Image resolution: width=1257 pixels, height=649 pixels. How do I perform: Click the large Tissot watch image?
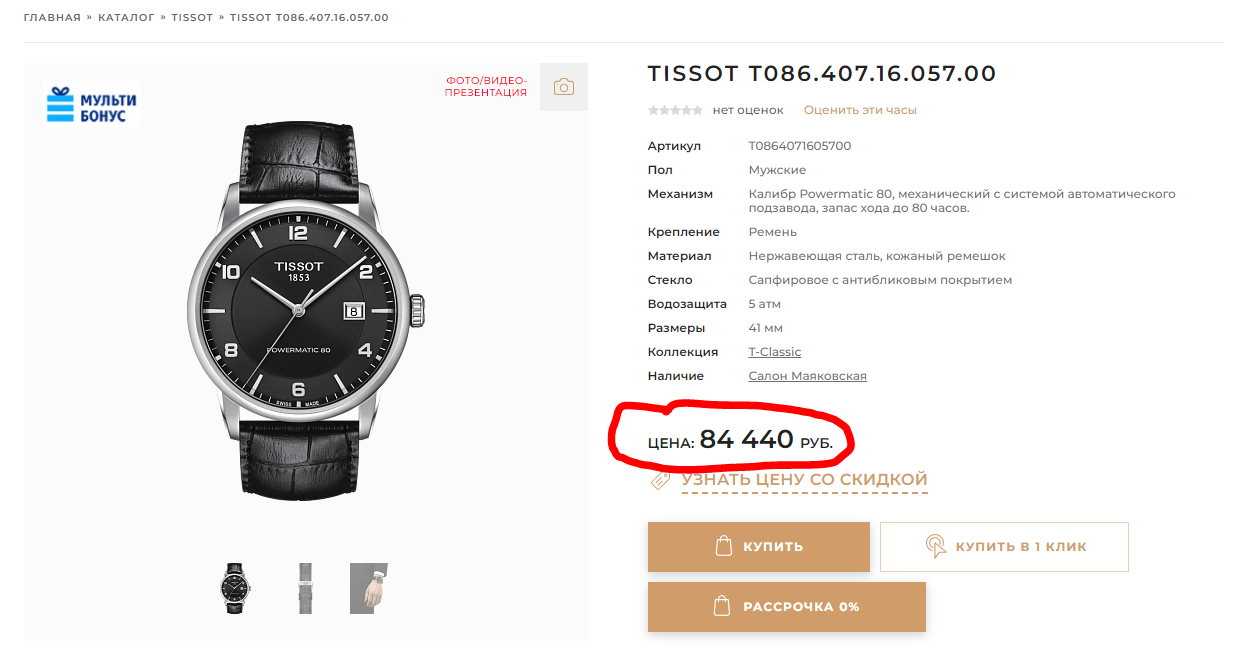(x=306, y=312)
